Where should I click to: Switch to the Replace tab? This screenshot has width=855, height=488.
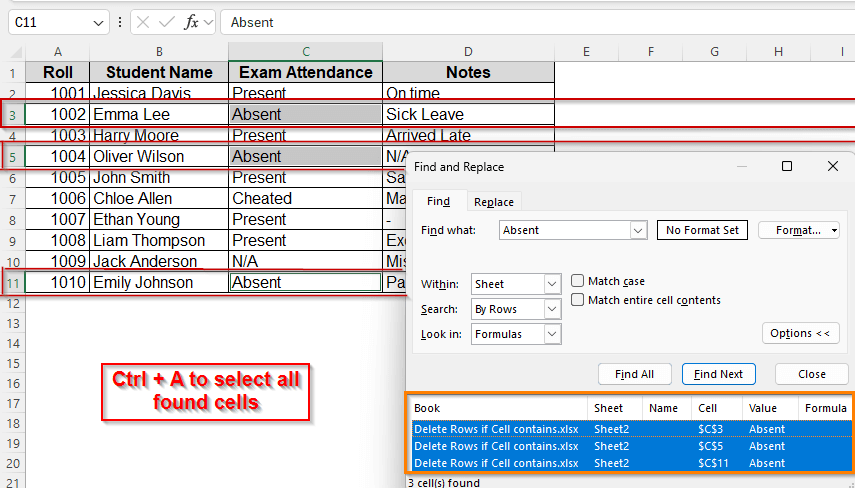coord(494,202)
